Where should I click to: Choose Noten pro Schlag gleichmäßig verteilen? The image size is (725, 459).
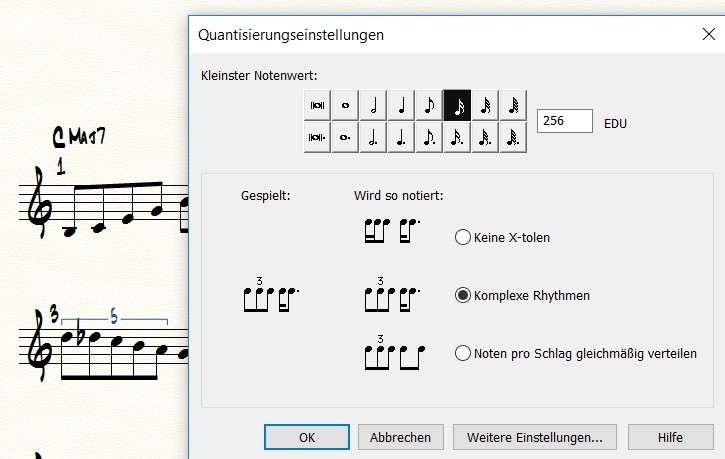pos(463,353)
